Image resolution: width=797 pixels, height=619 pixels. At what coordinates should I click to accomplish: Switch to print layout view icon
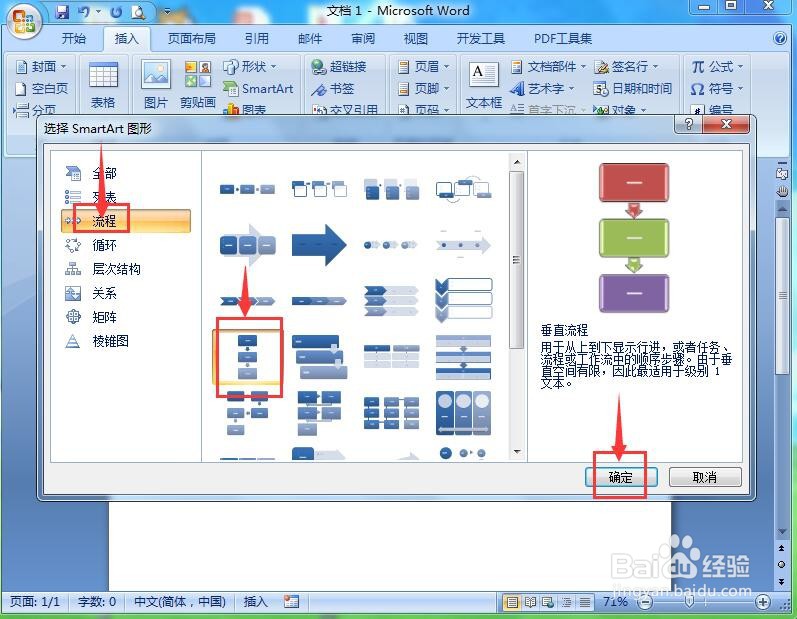click(512, 602)
